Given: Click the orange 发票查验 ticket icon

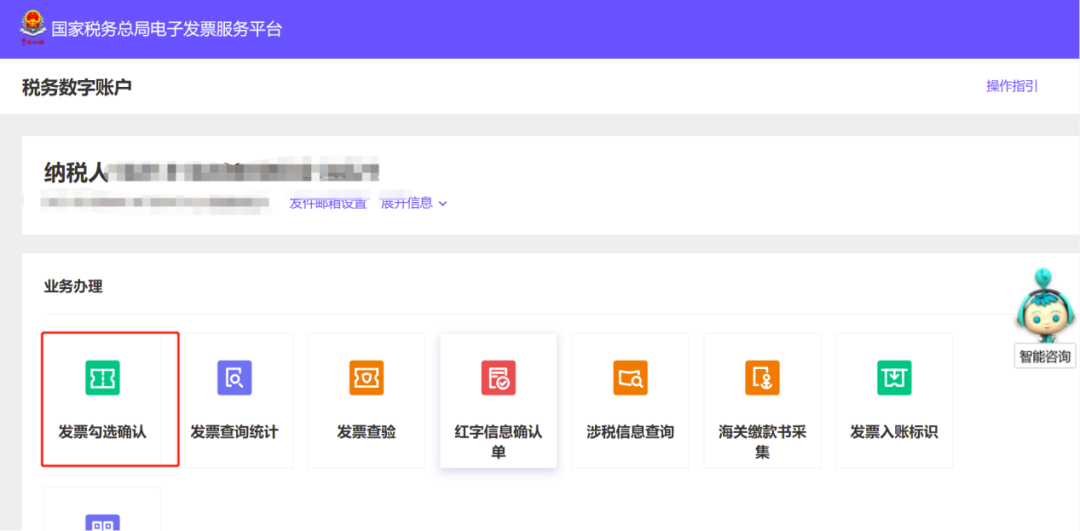Looking at the screenshot, I should coord(366,377).
